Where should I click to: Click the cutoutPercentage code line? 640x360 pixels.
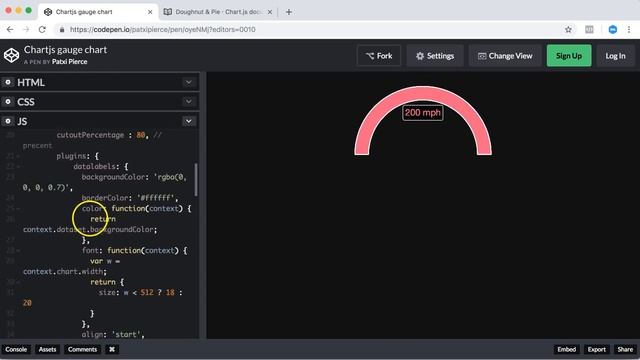tap(109, 135)
